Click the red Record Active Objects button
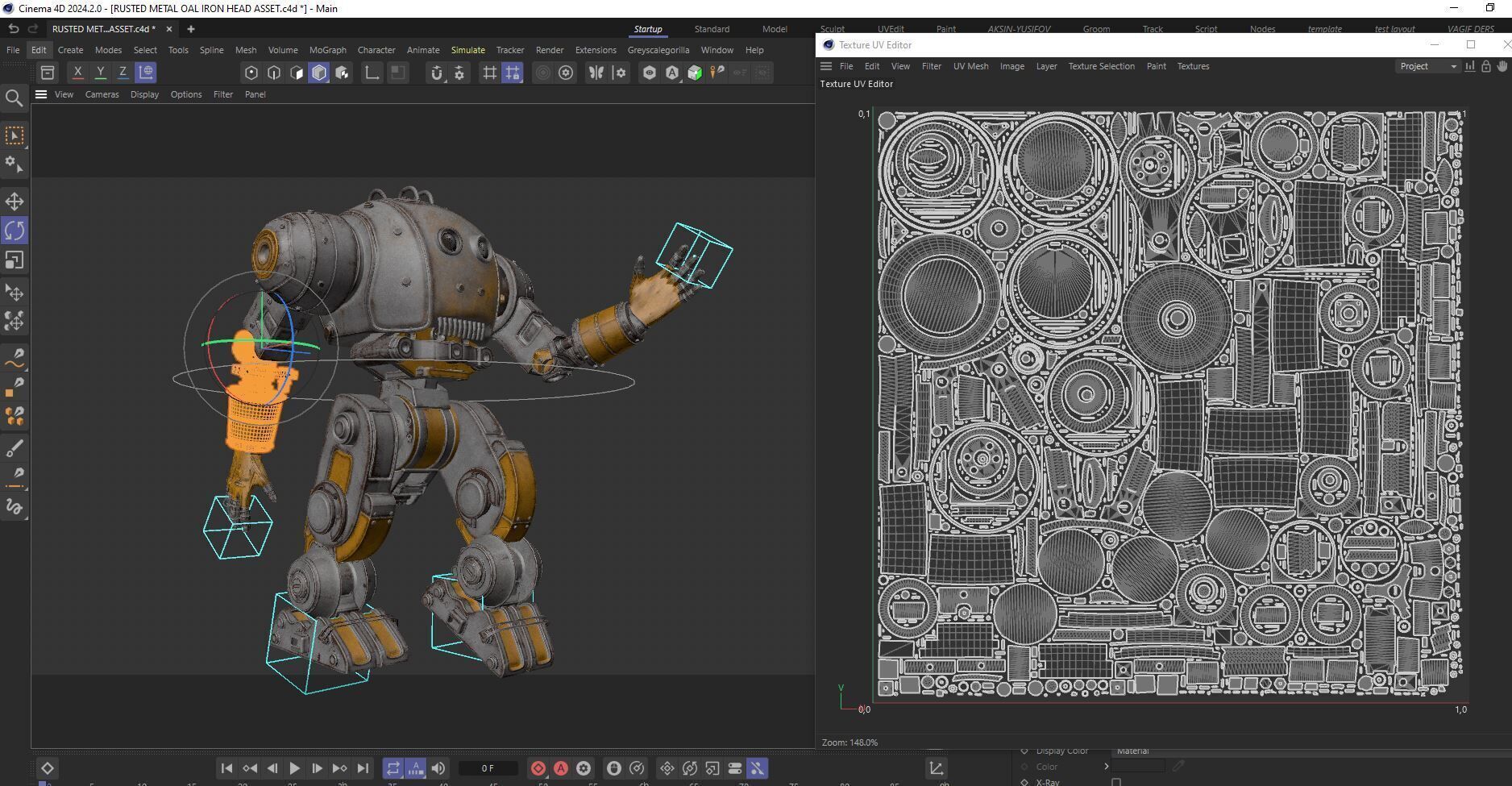The width and height of the screenshot is (1512, 786). [x=538, y=768]
